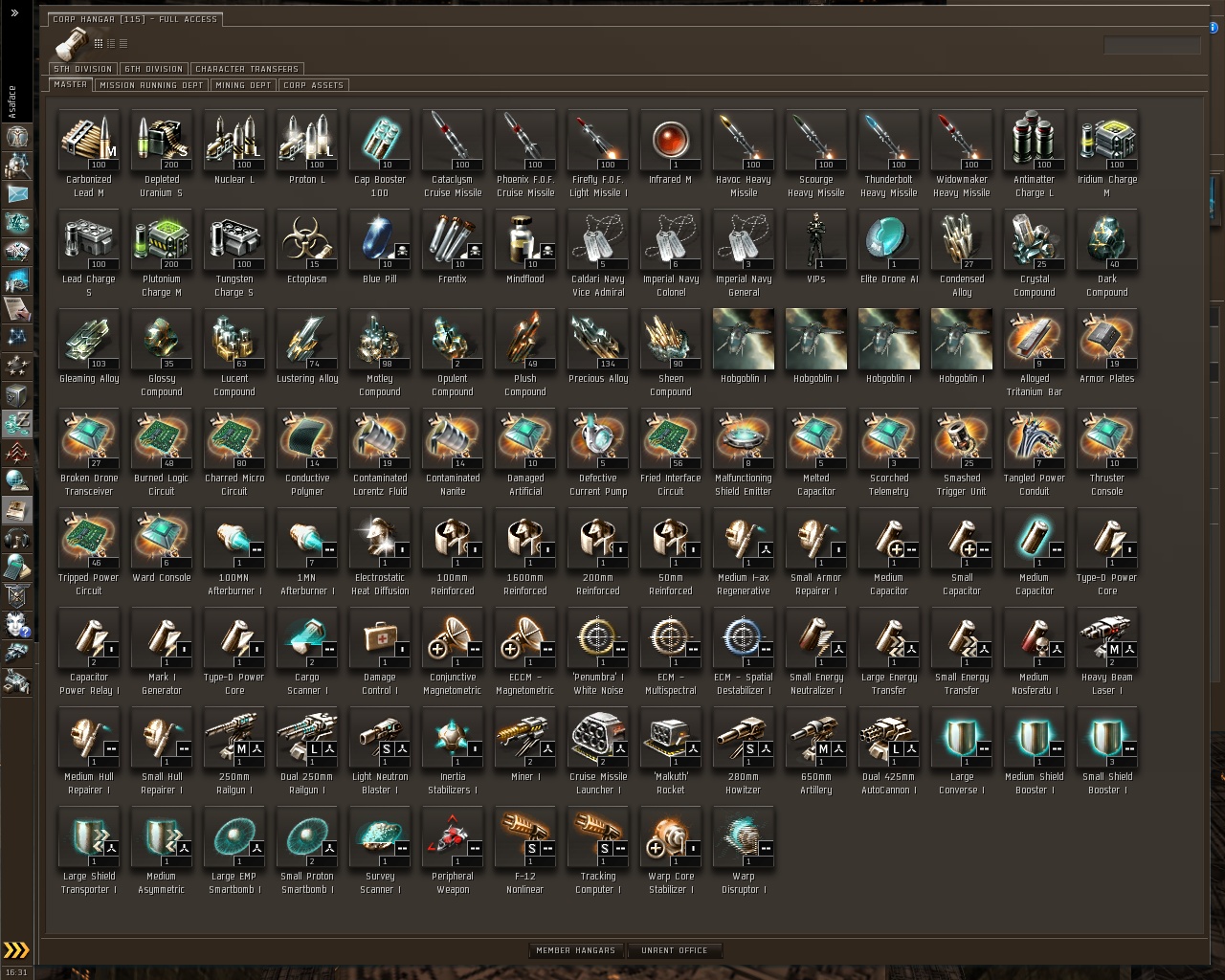The image size is (1225, 980).
Task: Click the Unrent Office button
Action: click(x=675, y=950)
